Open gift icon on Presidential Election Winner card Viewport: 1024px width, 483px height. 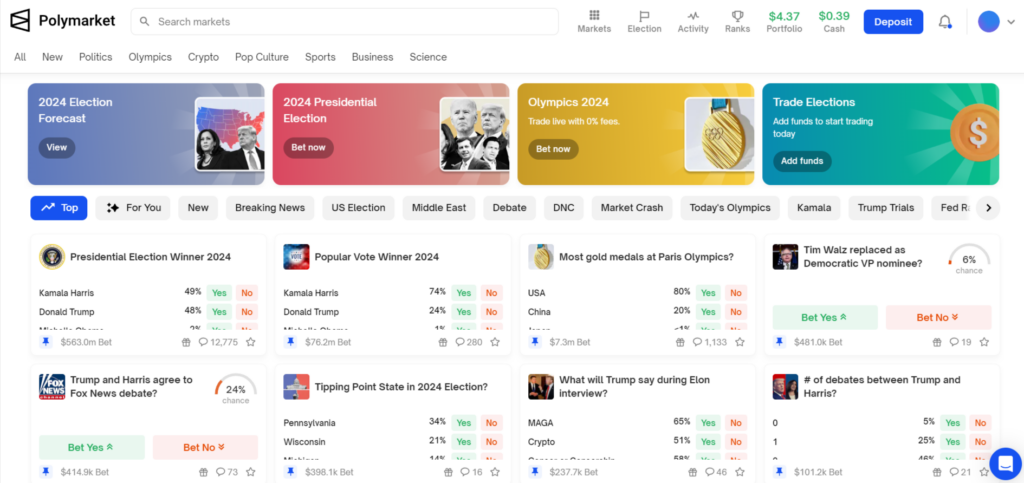click(186, 342)
